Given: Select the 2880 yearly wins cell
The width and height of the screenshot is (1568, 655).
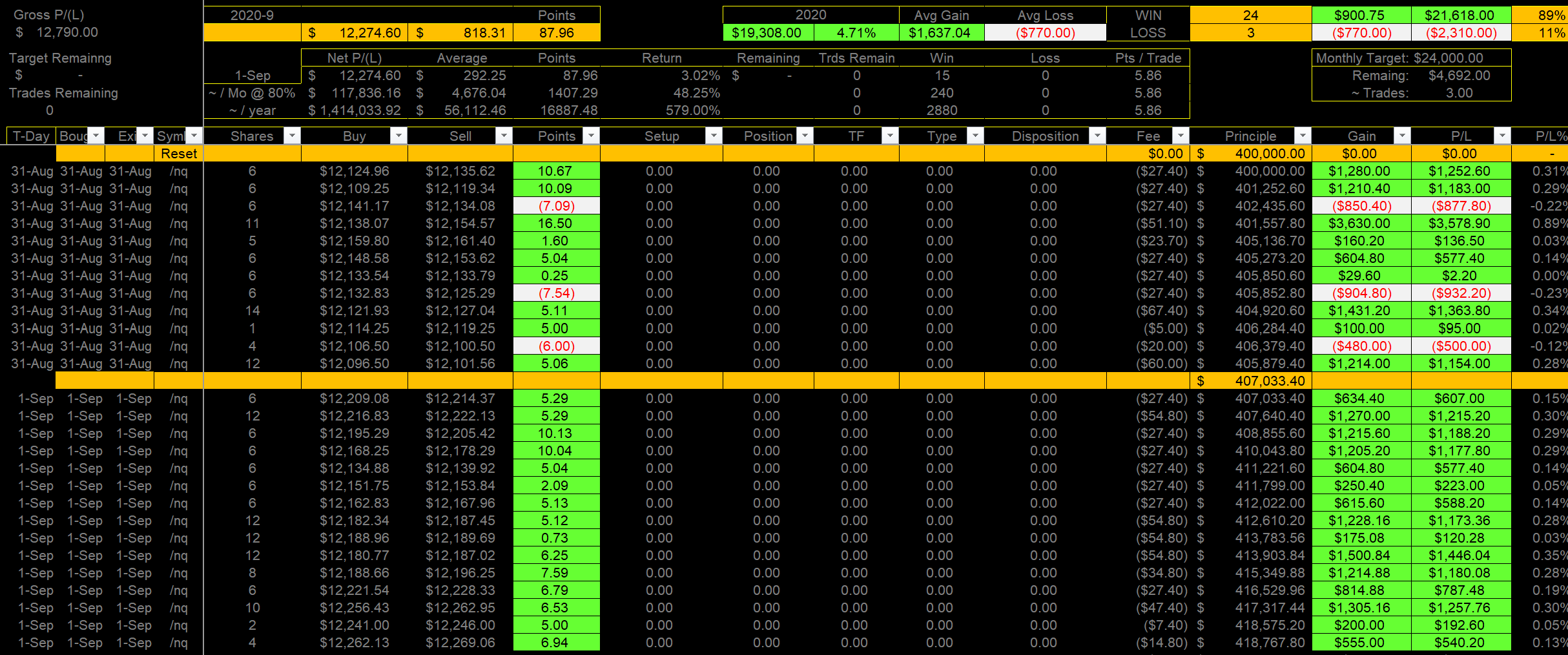Looking at the screenshot, I should (942, 110).
